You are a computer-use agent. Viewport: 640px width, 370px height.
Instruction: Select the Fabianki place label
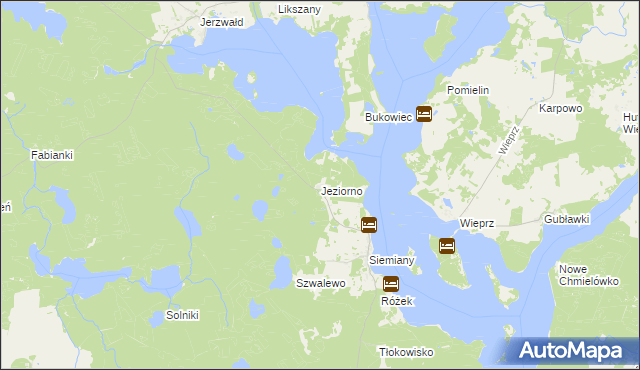[x=52, y=155]
